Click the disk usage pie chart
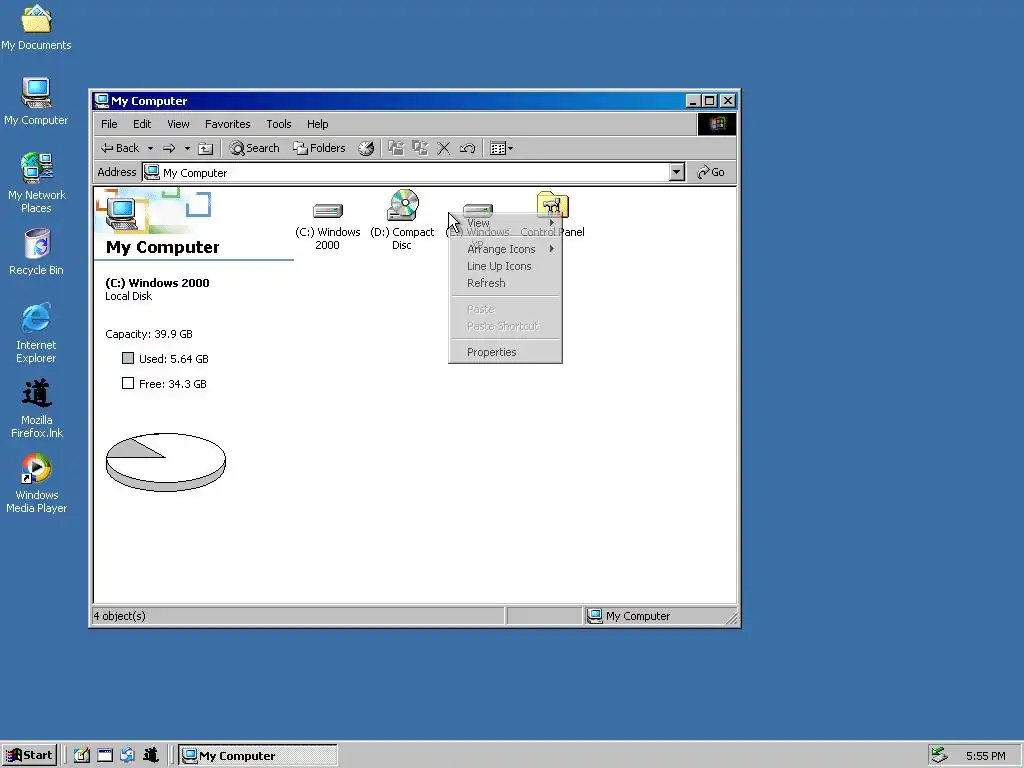Image resolution: width=1024 pixels, height=768 pixels. click(x=166, y=462)
